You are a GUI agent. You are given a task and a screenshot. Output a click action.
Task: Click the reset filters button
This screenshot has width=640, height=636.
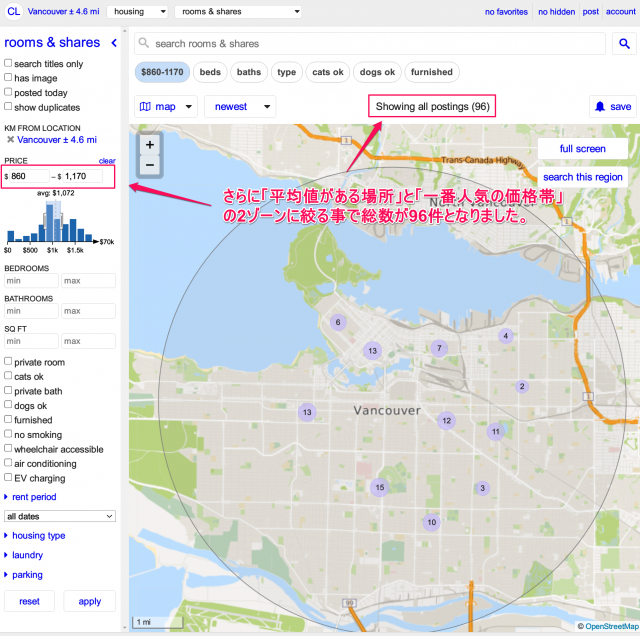[x=29, y=601]
